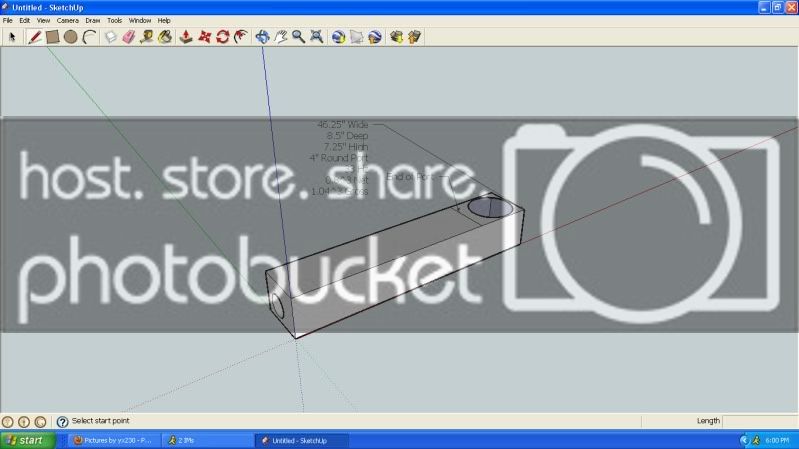This screenshot has height=449, width=799.
Task: Click the Get Models download icon
Action: tap(396, 37)
